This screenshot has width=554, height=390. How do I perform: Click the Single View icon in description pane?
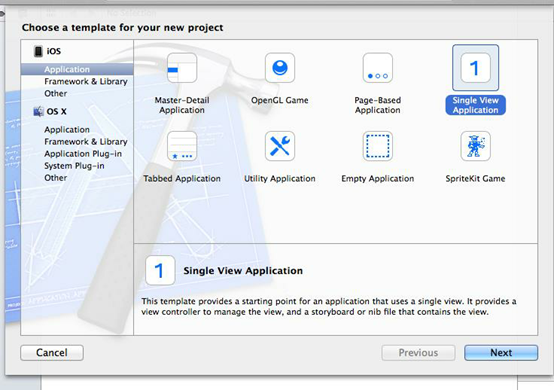tap(160, 271)
